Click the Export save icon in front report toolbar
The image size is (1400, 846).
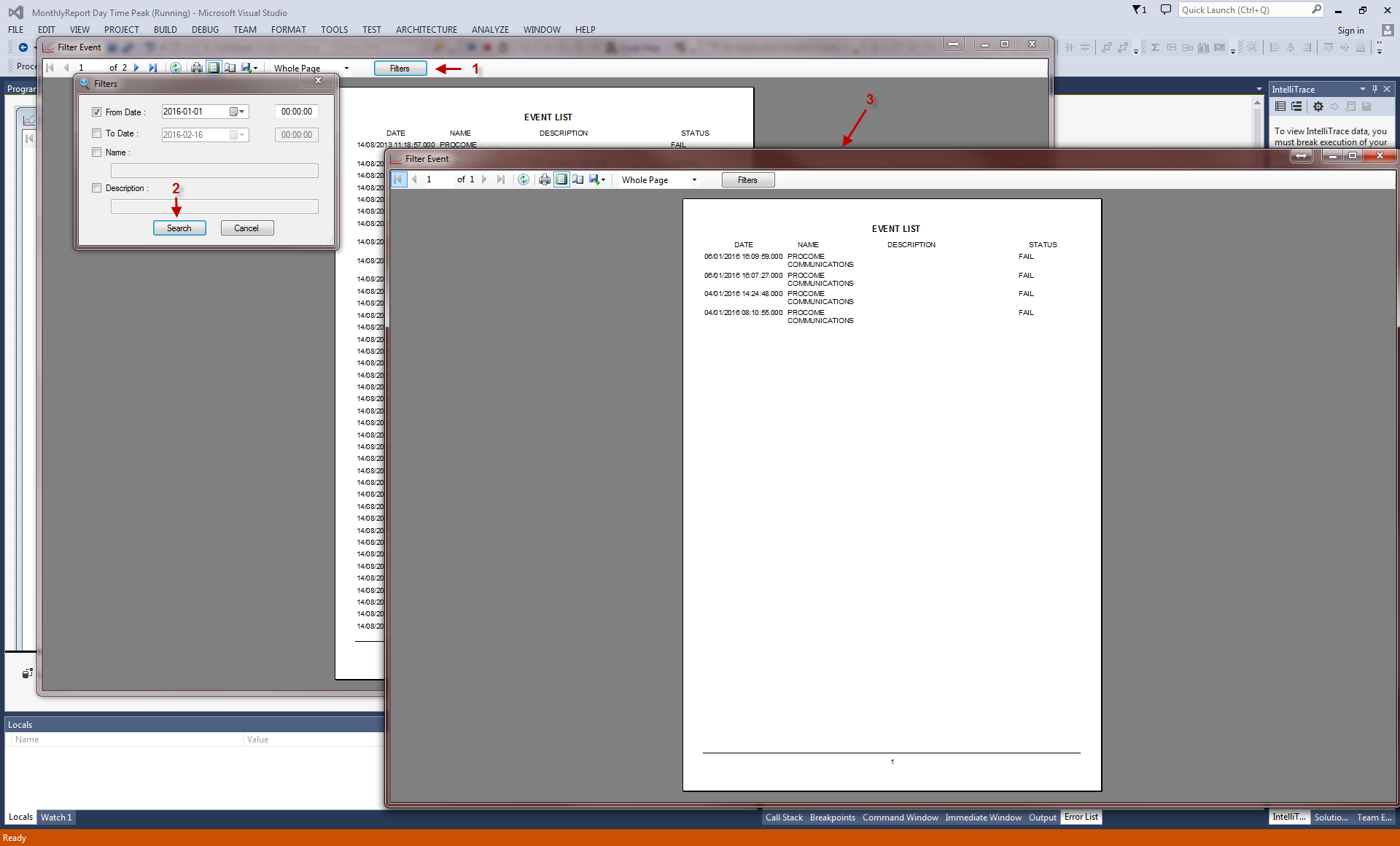click(x=595, y=179)
